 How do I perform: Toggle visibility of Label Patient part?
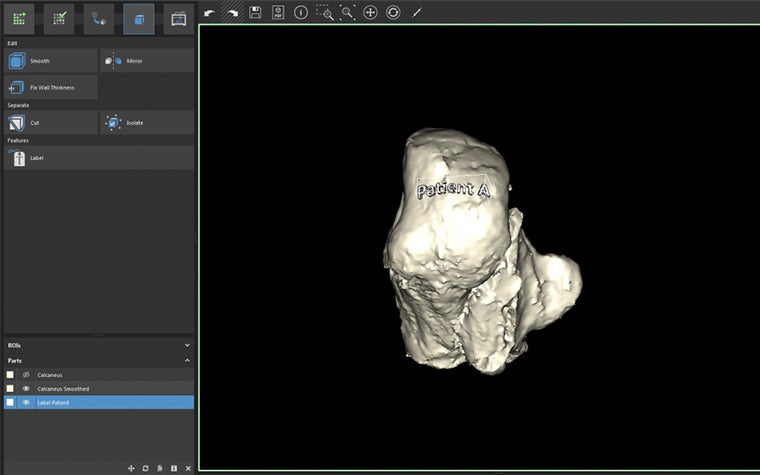(26, 402)
